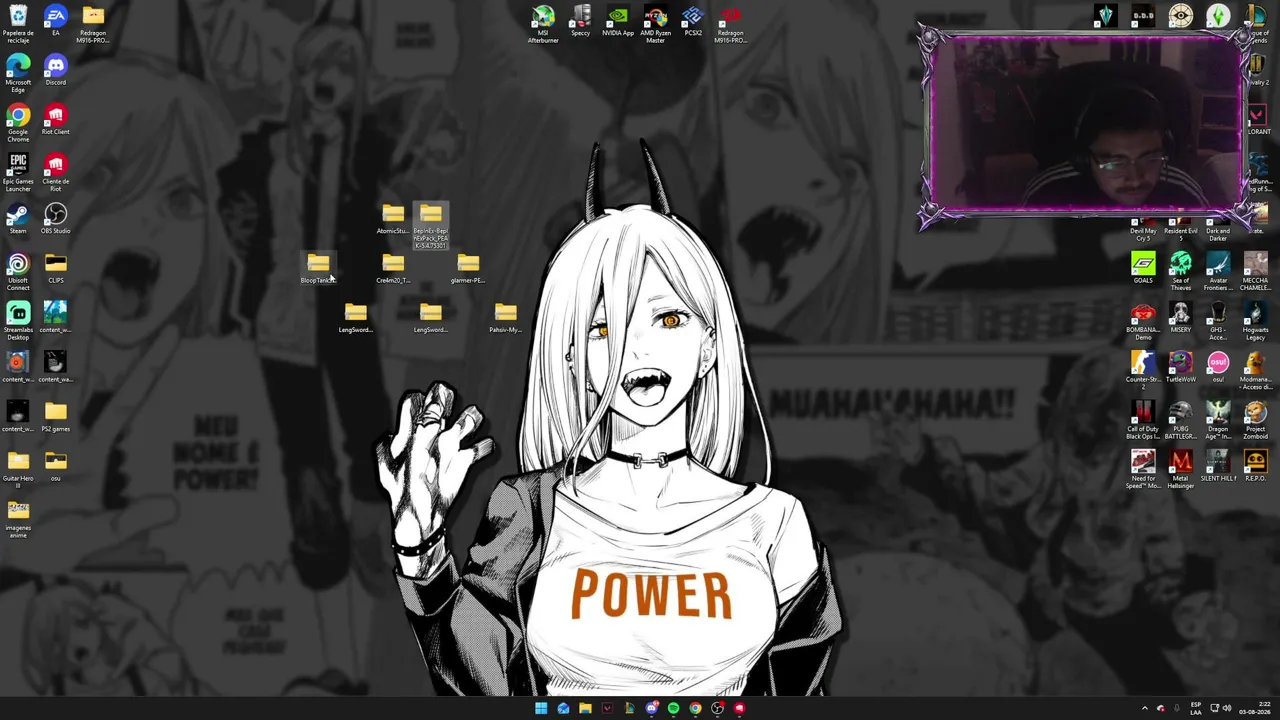The height and width of the screenshot is (720, 1280).
Task: Select the osu folder on the desktop
Action: tap(55, 466)
